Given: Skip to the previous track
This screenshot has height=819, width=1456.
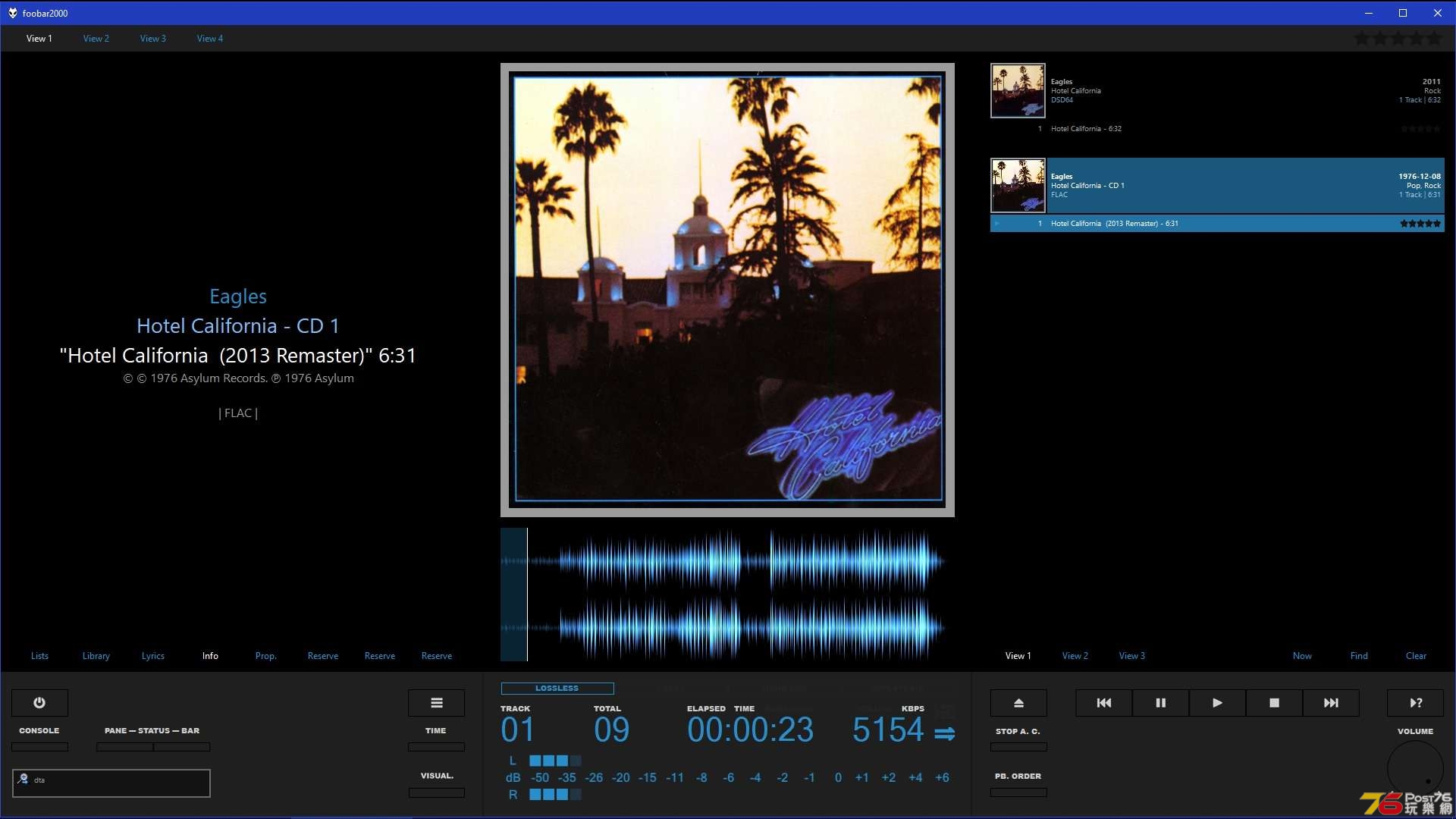Looking at the screenshot, I should 1104,703.
